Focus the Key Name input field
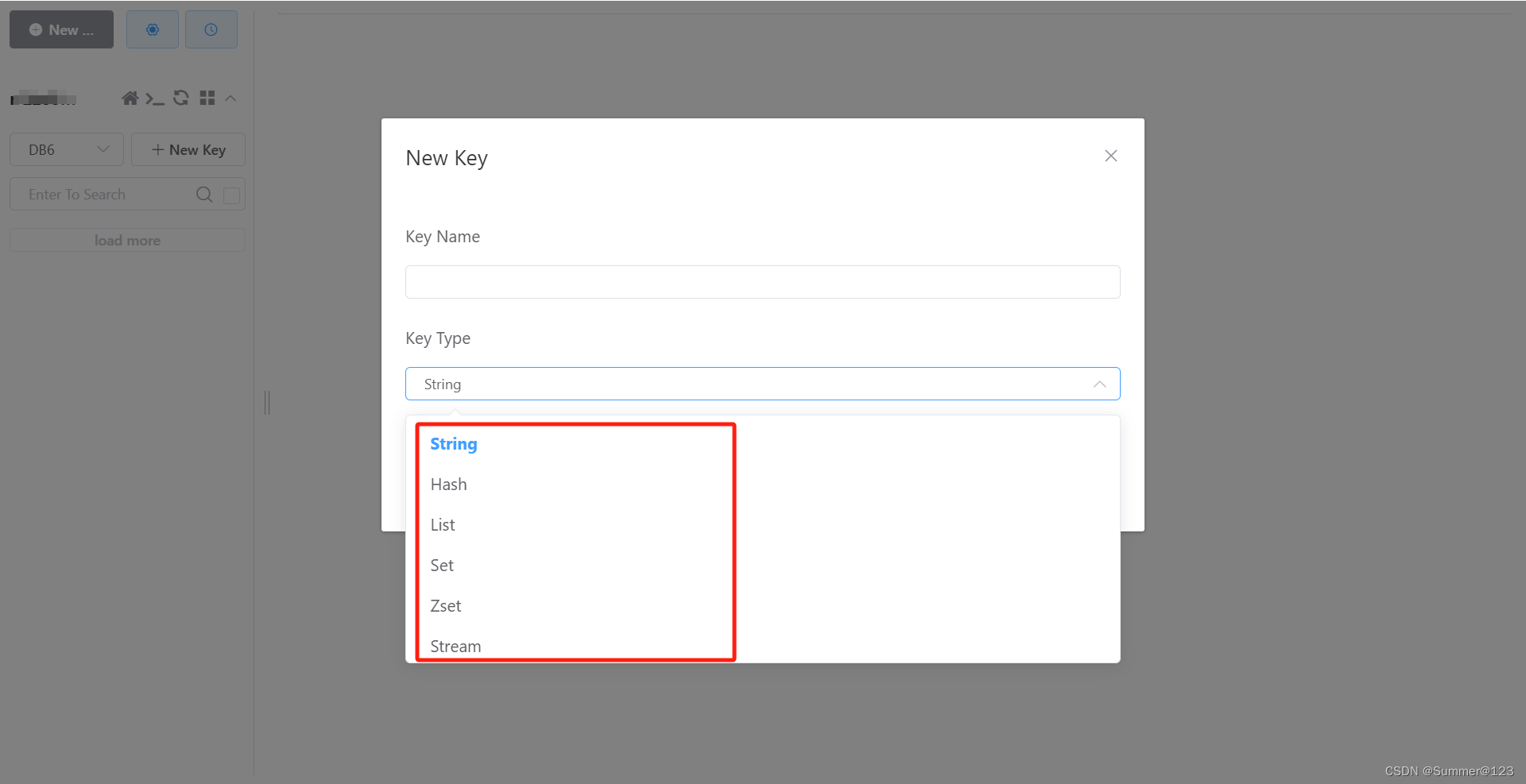This screenshot has width=1526, height=784. pyautogui.click(x=763, y=282)
